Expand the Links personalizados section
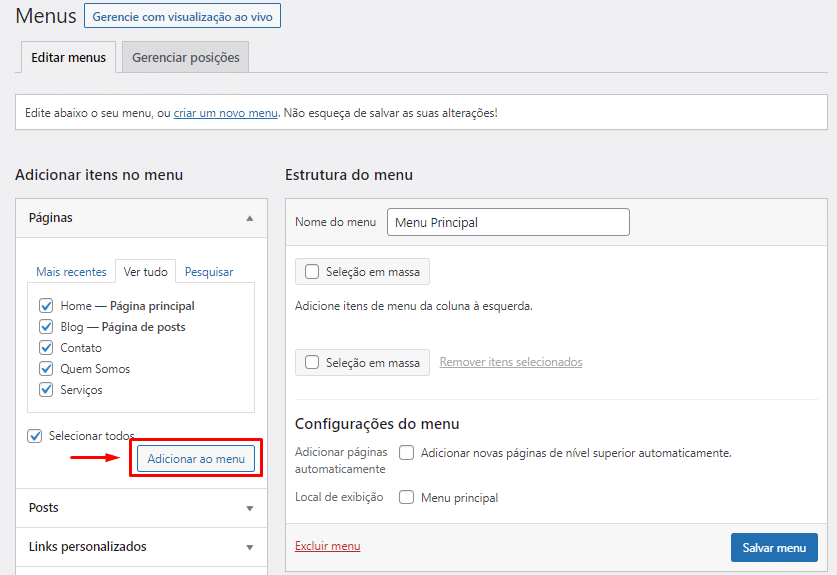837x575 pixels. click(249, 547)
